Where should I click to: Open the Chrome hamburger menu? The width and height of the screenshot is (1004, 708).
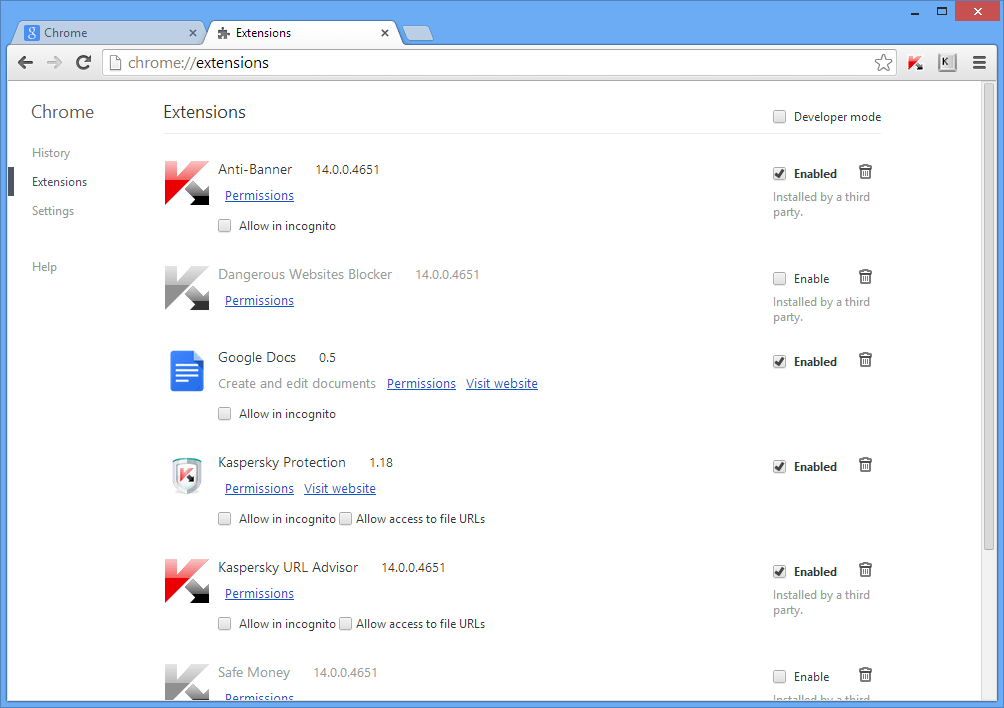pos(979,63)
